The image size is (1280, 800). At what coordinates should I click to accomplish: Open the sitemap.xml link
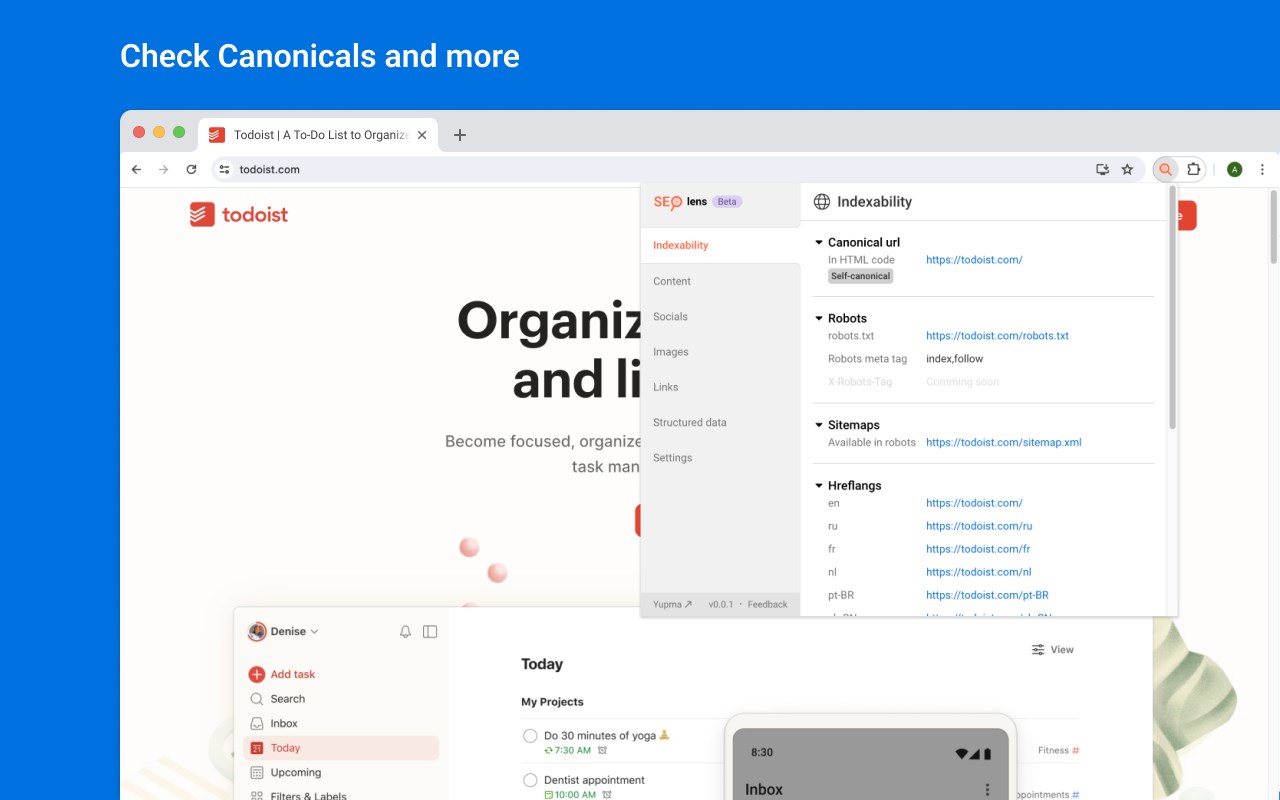click(x=1003, y=442)
